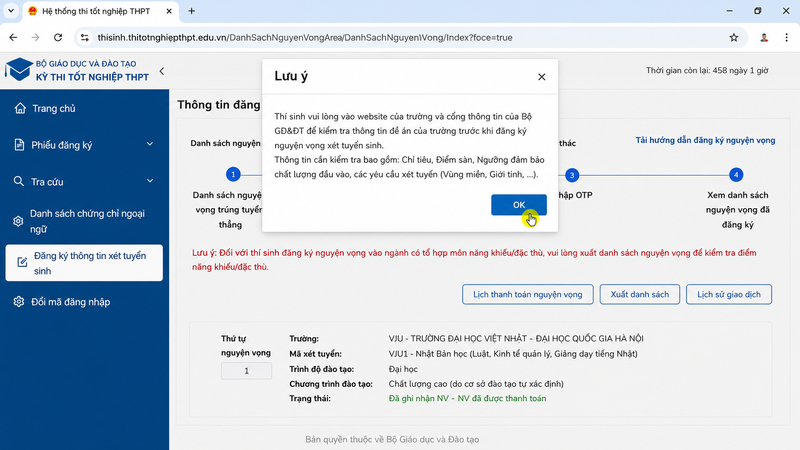Click OK in the Lưu ý dialog
Viewport: 800px width, 450px height.
coord(519,205)
